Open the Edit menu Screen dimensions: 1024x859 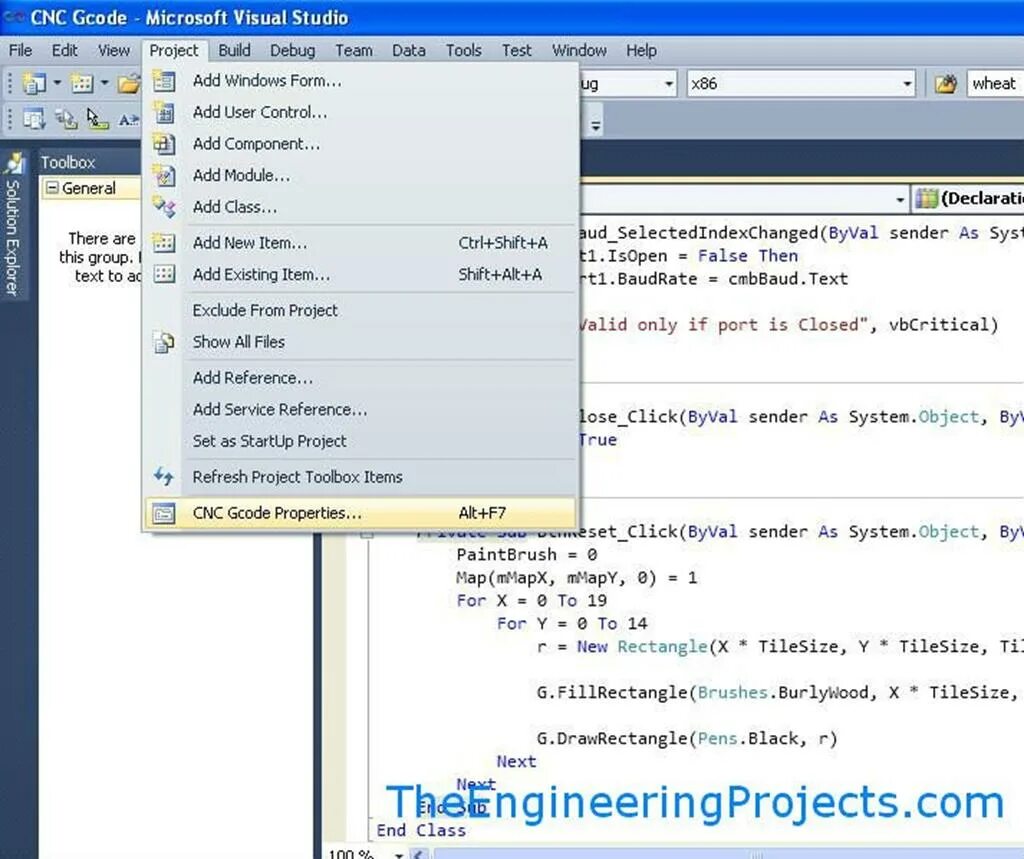pos(65,50)
